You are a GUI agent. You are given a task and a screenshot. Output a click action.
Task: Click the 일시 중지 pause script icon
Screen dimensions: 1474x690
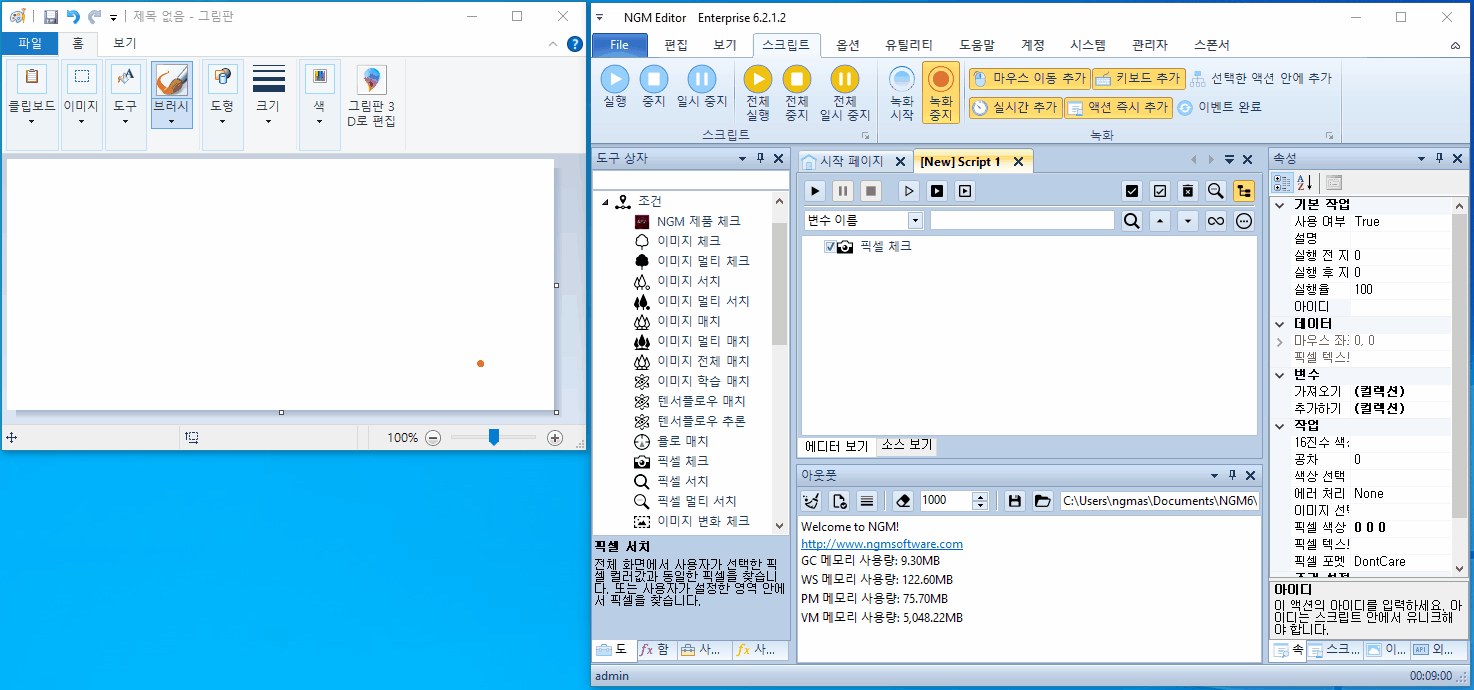(702, 79)
